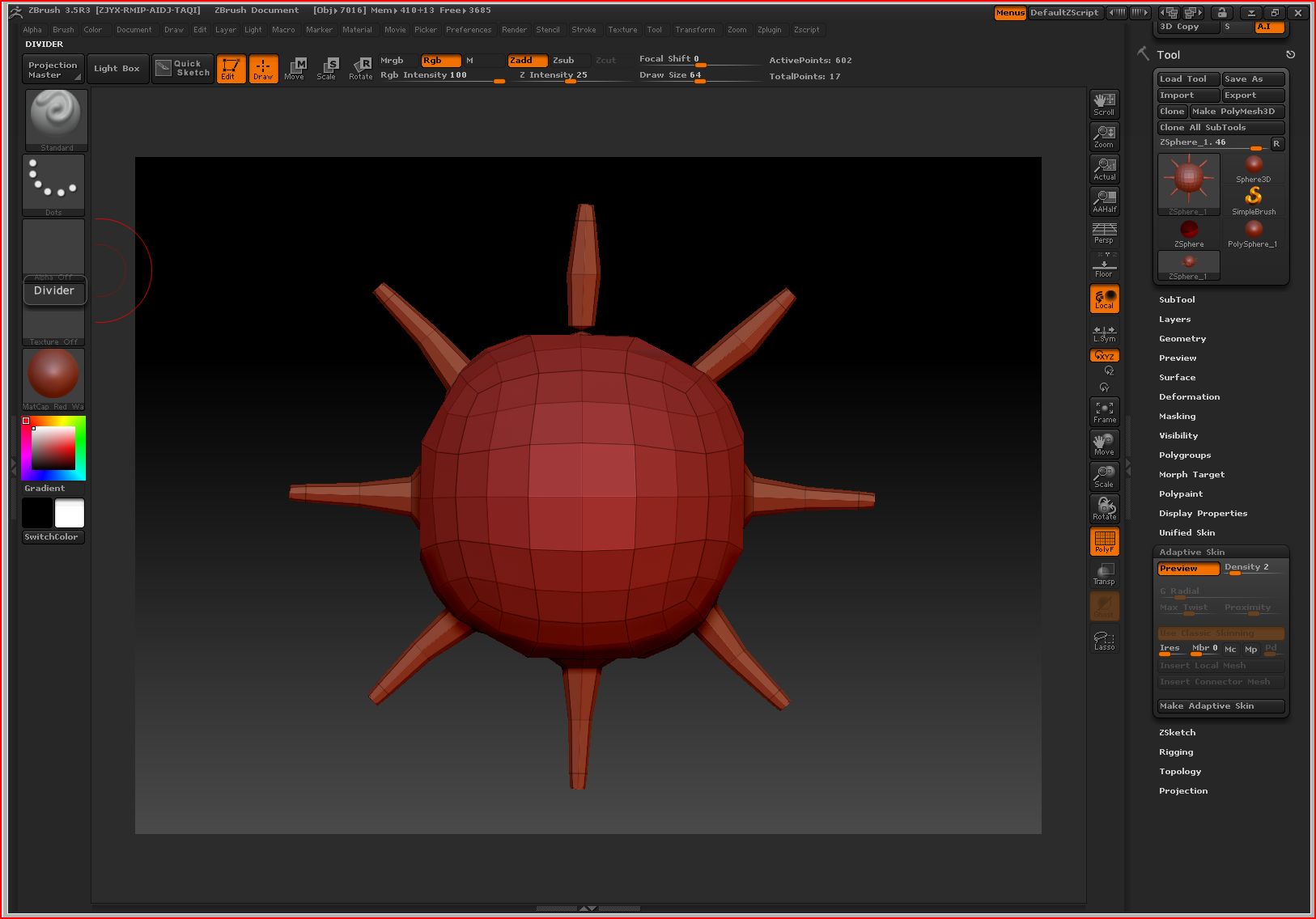Click the Make Adaptive Skin button

[1220, 706]
